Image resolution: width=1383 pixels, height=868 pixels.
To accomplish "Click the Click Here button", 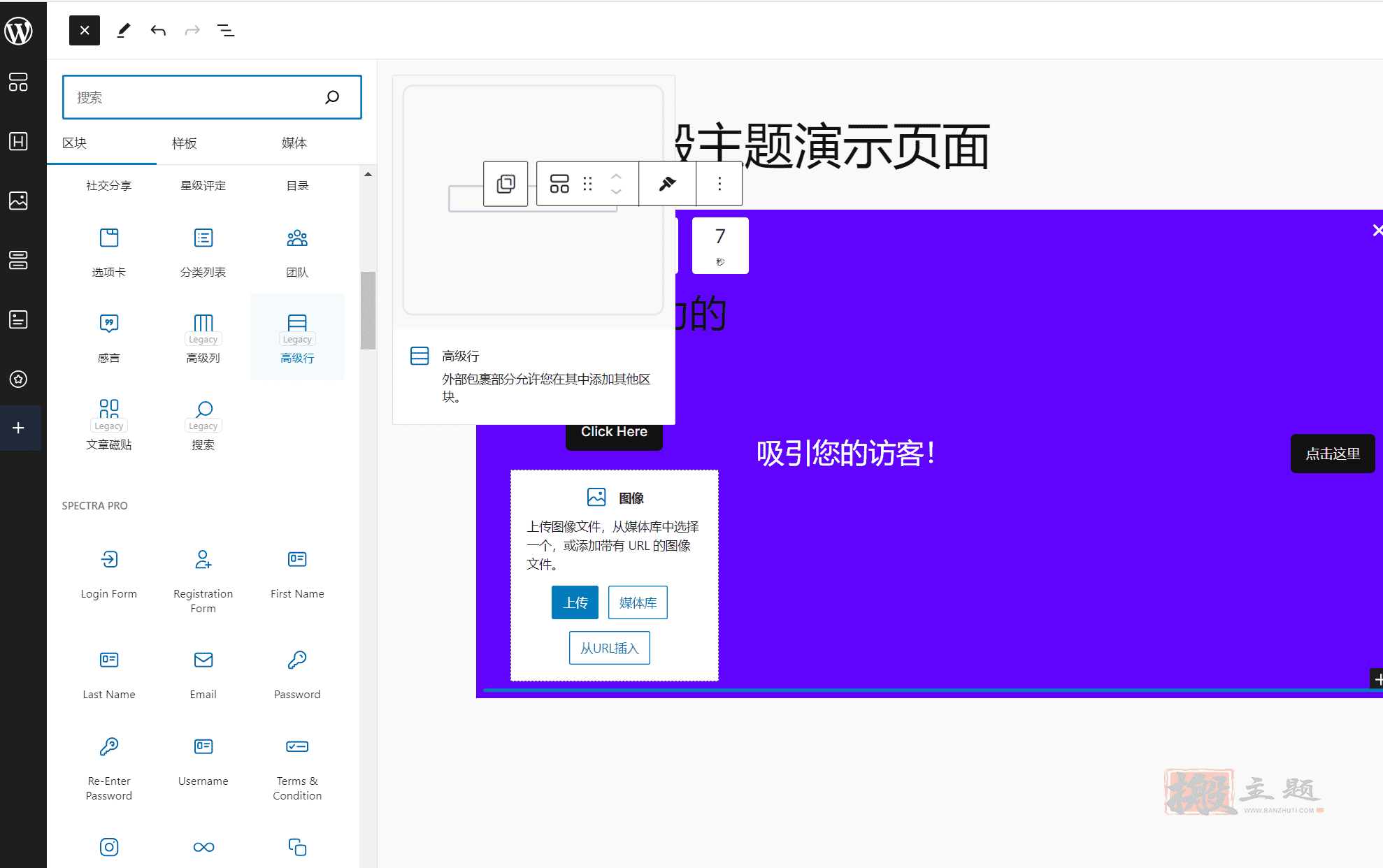I will point(614,433).
